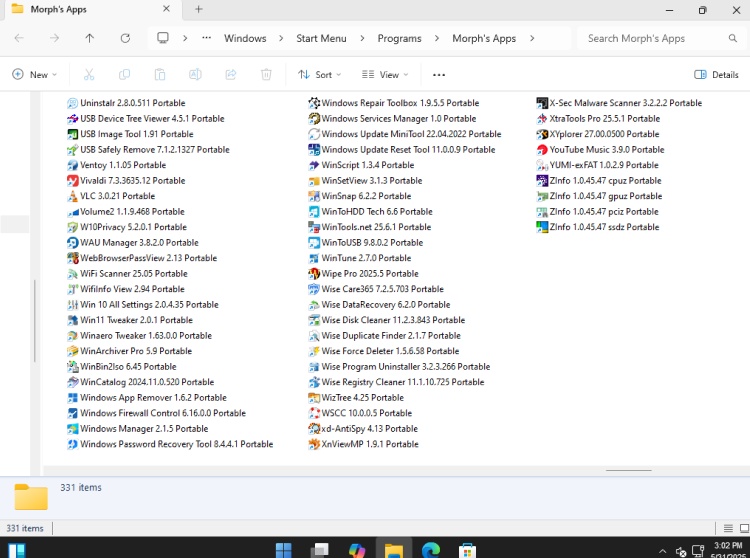Open Copilot from the taskbar

point(357,550)
